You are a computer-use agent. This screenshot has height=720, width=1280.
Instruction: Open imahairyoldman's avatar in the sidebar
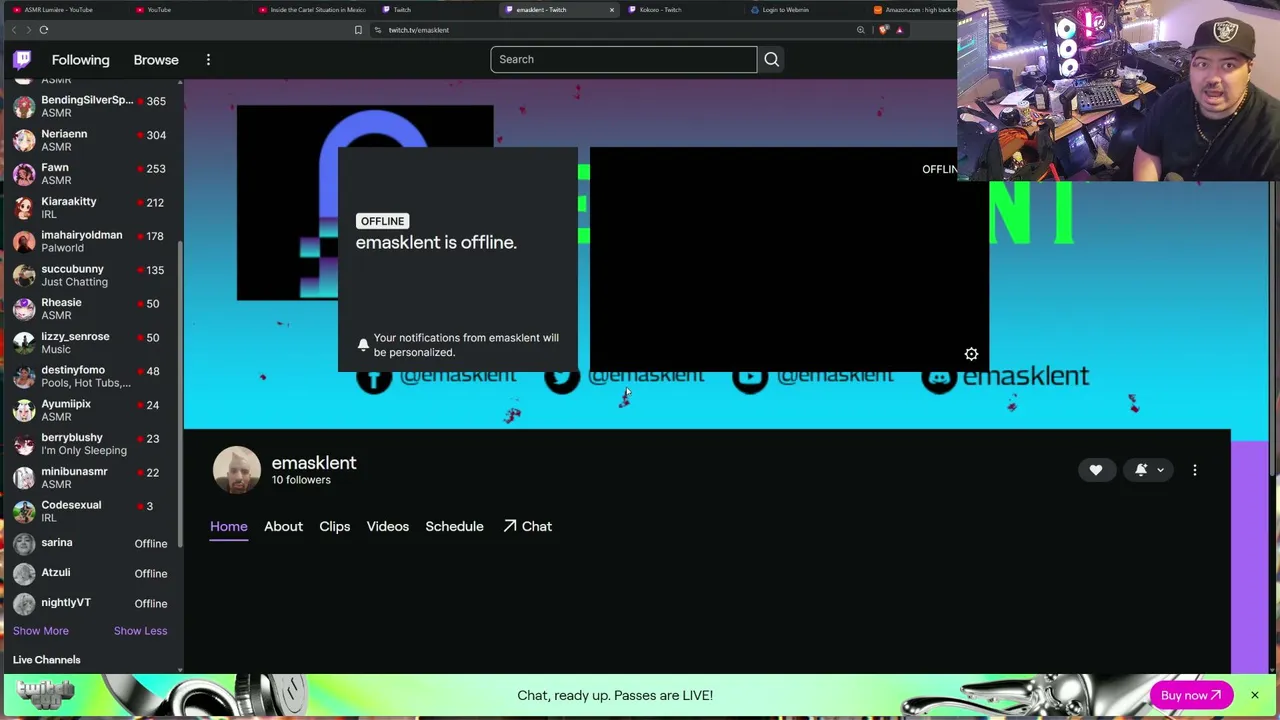coord(24,241)
